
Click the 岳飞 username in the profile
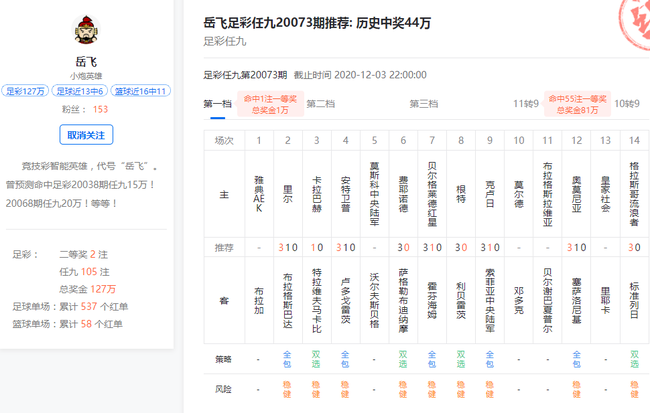(86, 62)
